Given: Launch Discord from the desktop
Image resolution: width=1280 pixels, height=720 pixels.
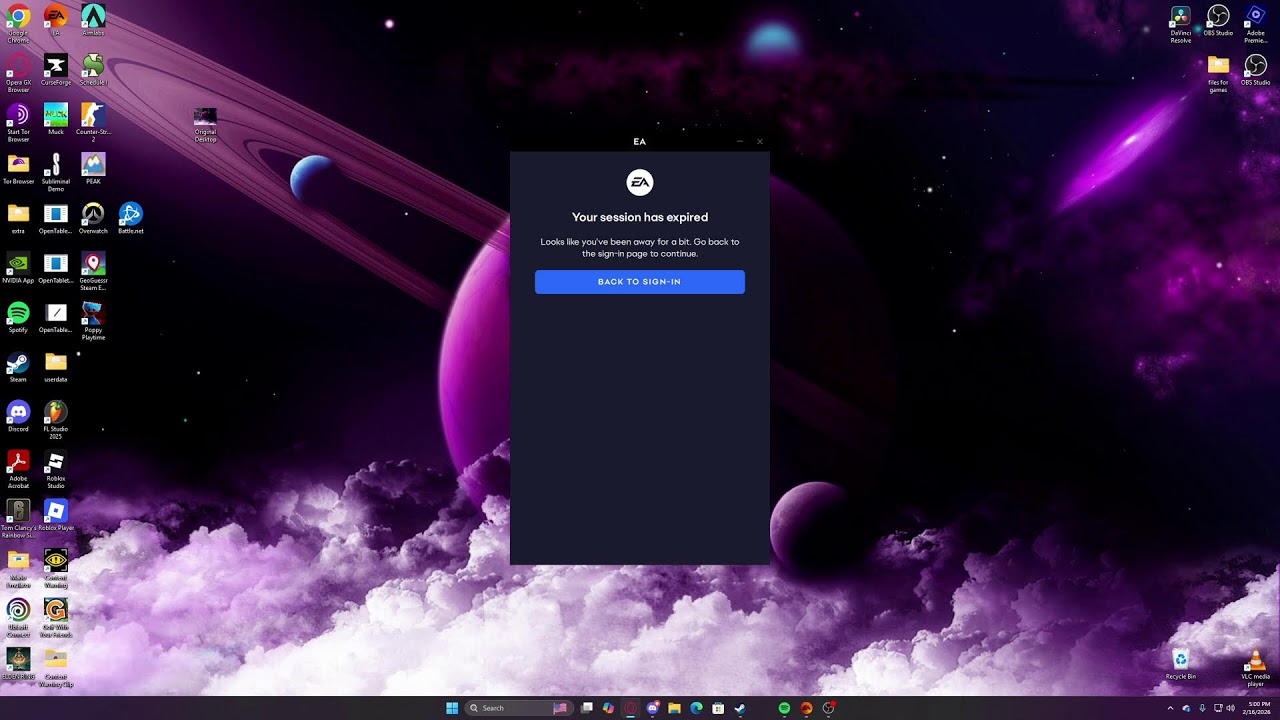Looking at the screenshot, I should point(18,416).
